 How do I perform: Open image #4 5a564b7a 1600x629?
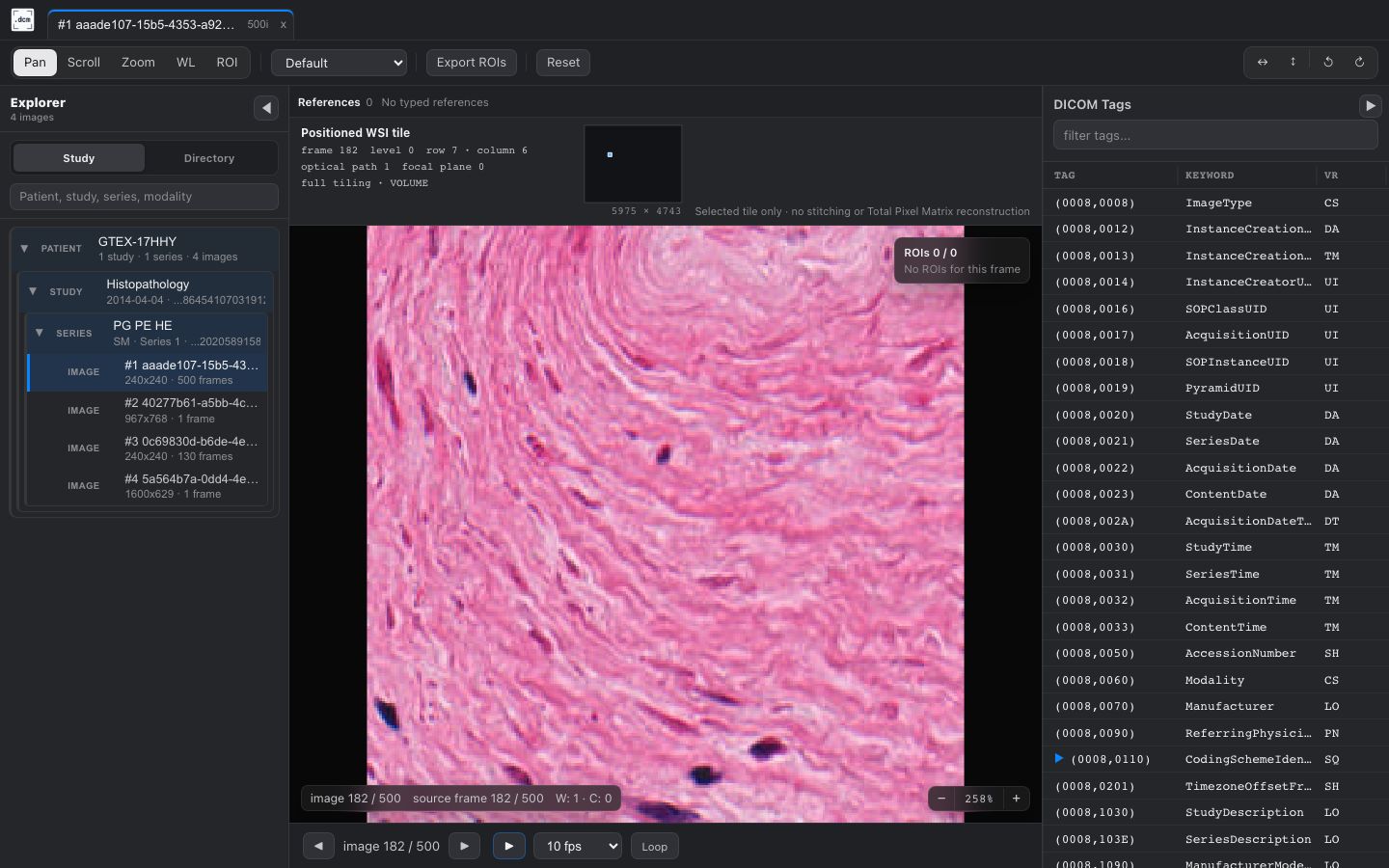tap(148, 485)
